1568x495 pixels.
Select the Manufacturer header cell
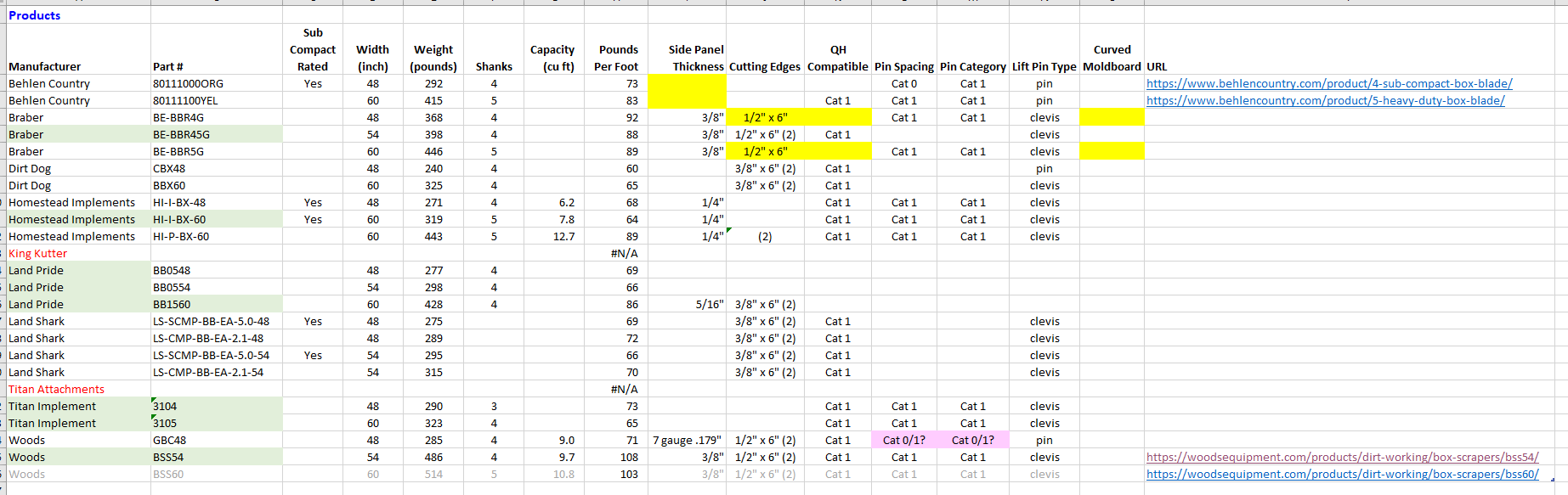point(45,66)
